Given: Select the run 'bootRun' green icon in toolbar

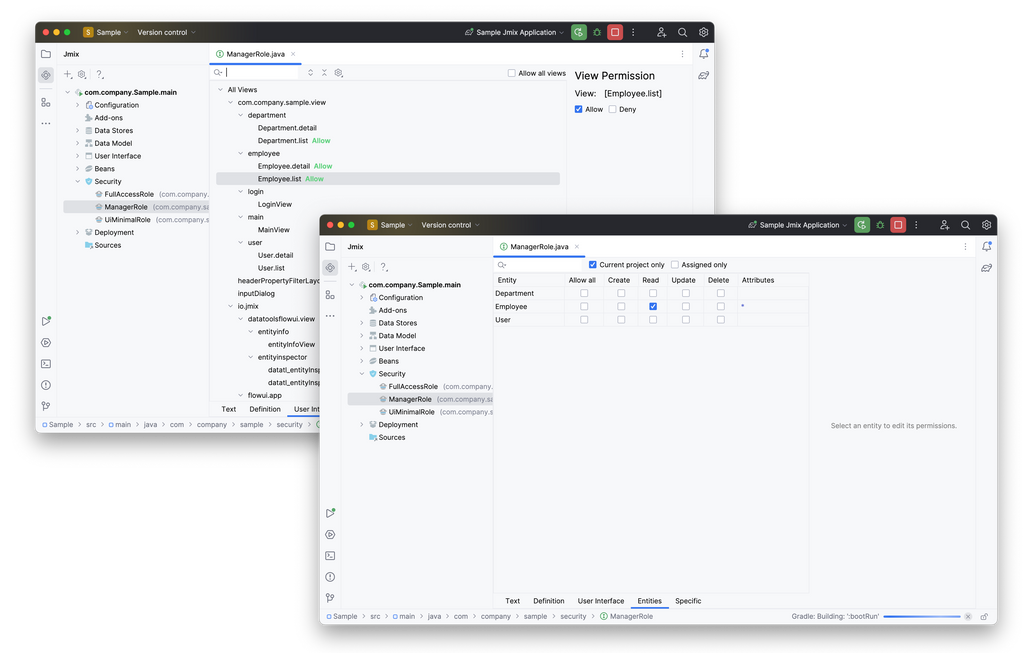Looking at the screenshot, I should [862, 225].
